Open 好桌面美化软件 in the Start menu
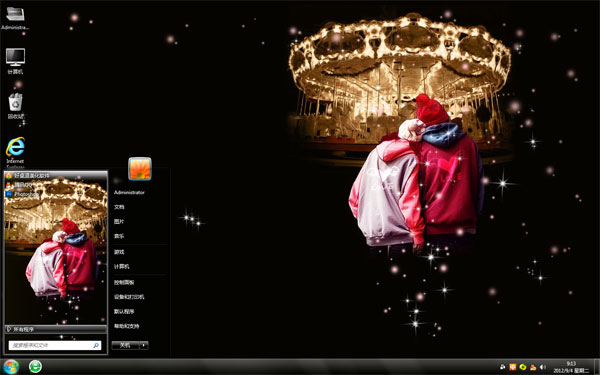This screenshot has width=600, height=375. (x=28, y=176)
